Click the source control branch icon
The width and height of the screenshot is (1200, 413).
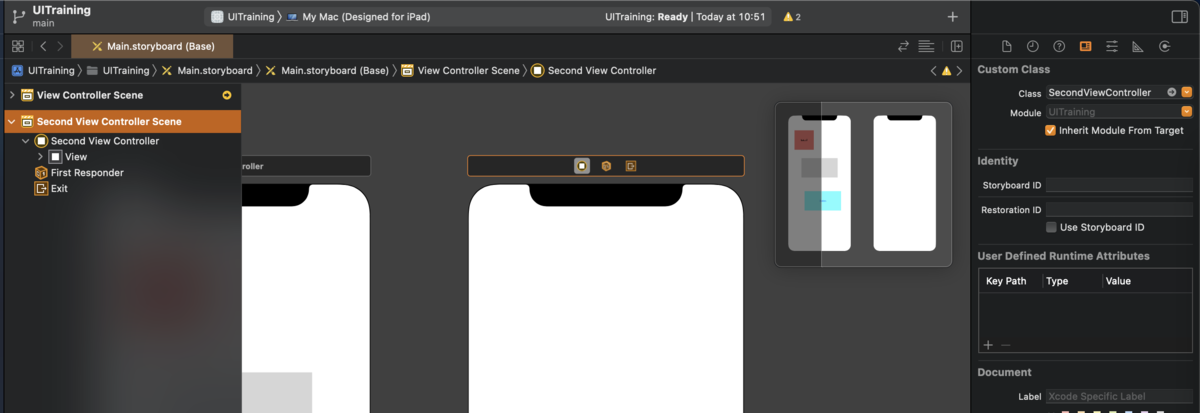pyautogui.click(x=17, y=17)
